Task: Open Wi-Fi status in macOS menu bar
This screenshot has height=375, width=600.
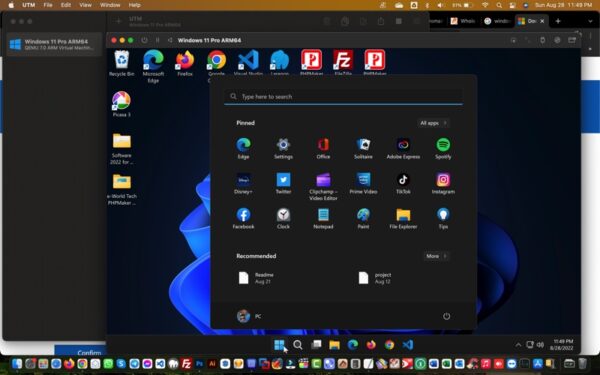Action: [x=485, y=5]
